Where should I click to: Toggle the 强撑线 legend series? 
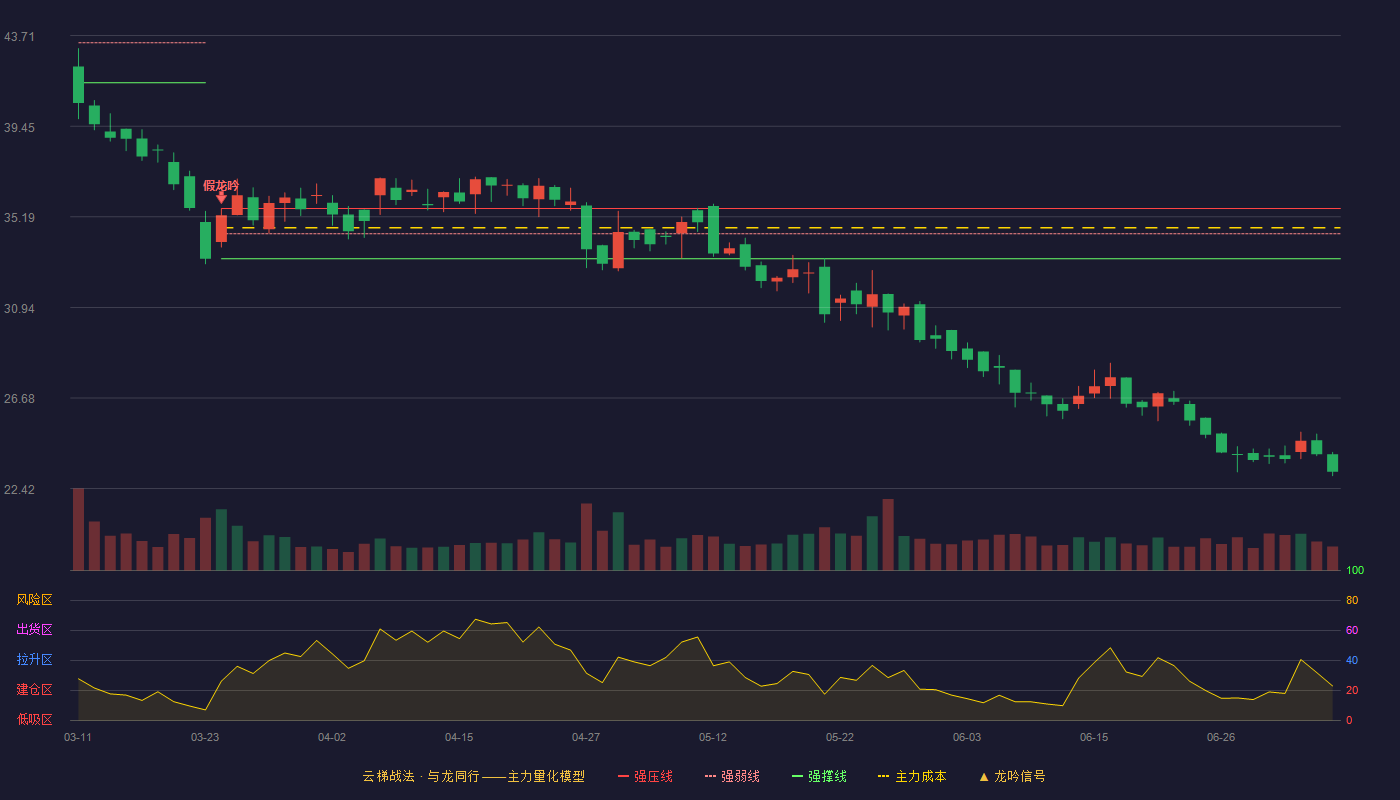(x=819, y=776)
